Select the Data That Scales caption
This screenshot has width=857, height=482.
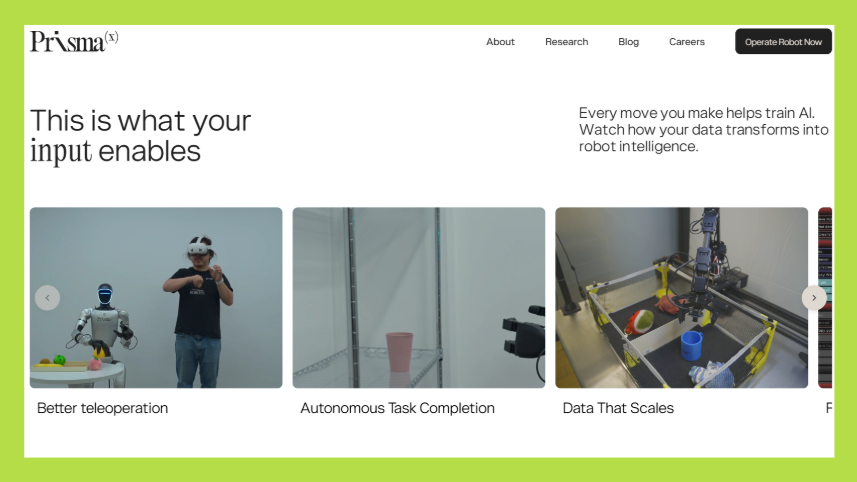click(618, 408)
